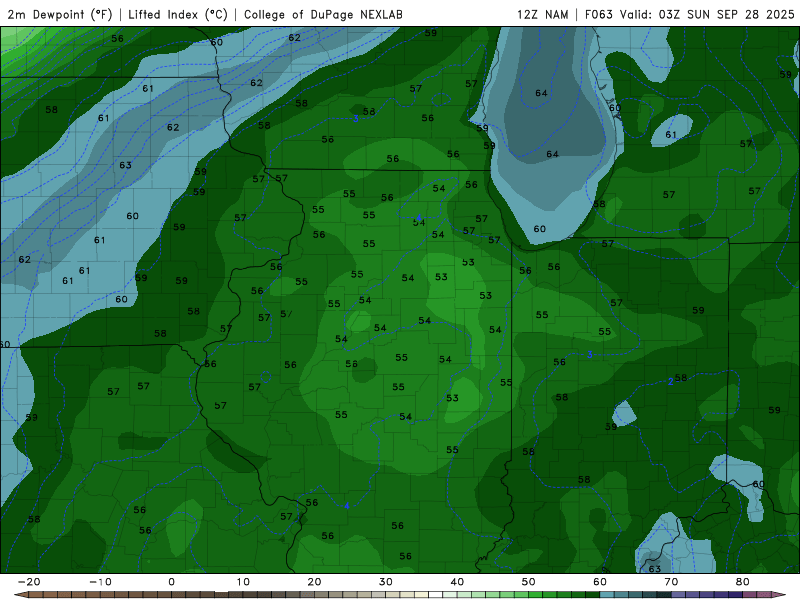The height and width of the screenshot is (600, 800).
Task: Click the 20 label on the color scale
Action: click(314, 582)
